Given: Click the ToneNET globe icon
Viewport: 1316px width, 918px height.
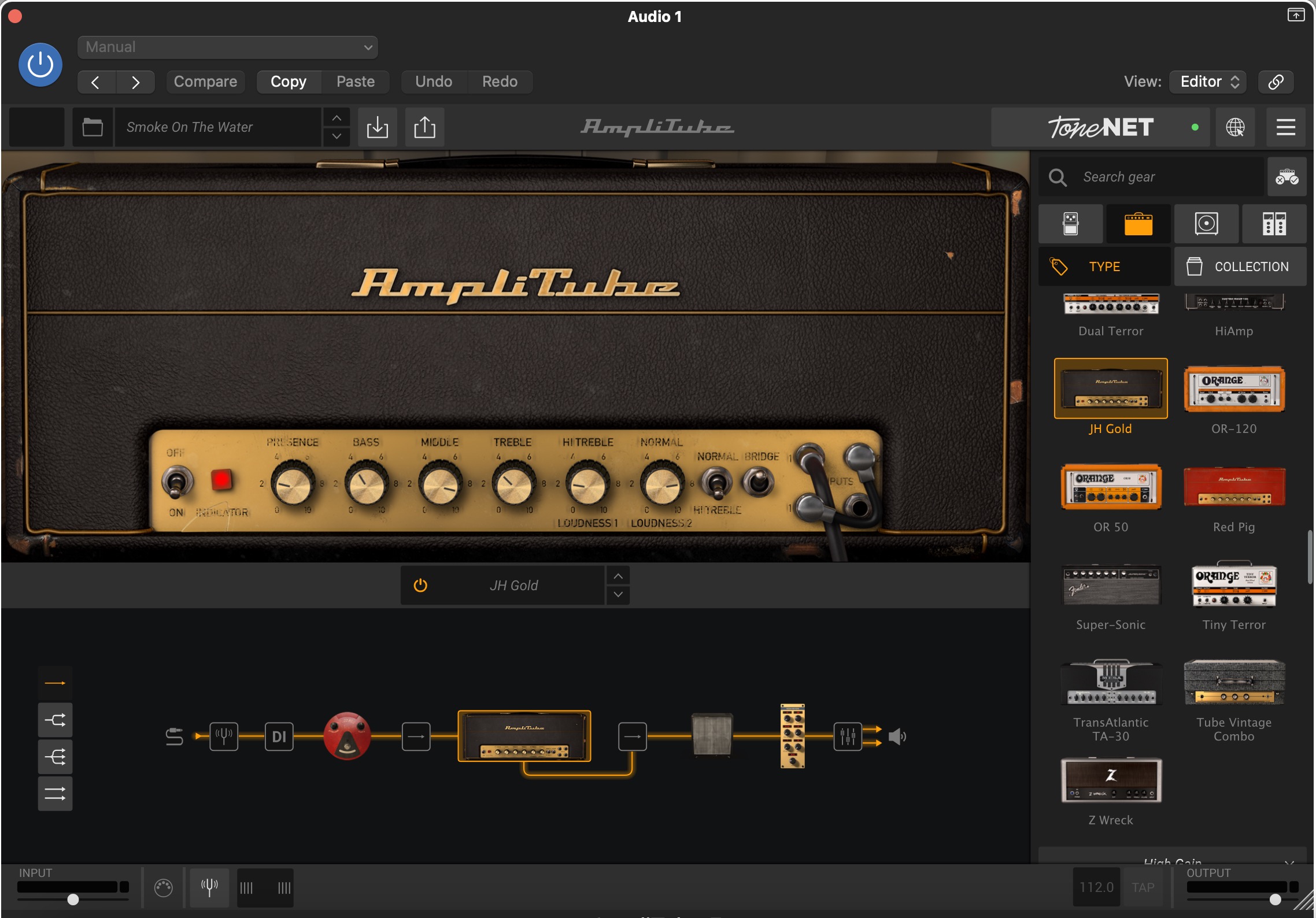Looking at the screenshot, I should tap(1235, 127).
